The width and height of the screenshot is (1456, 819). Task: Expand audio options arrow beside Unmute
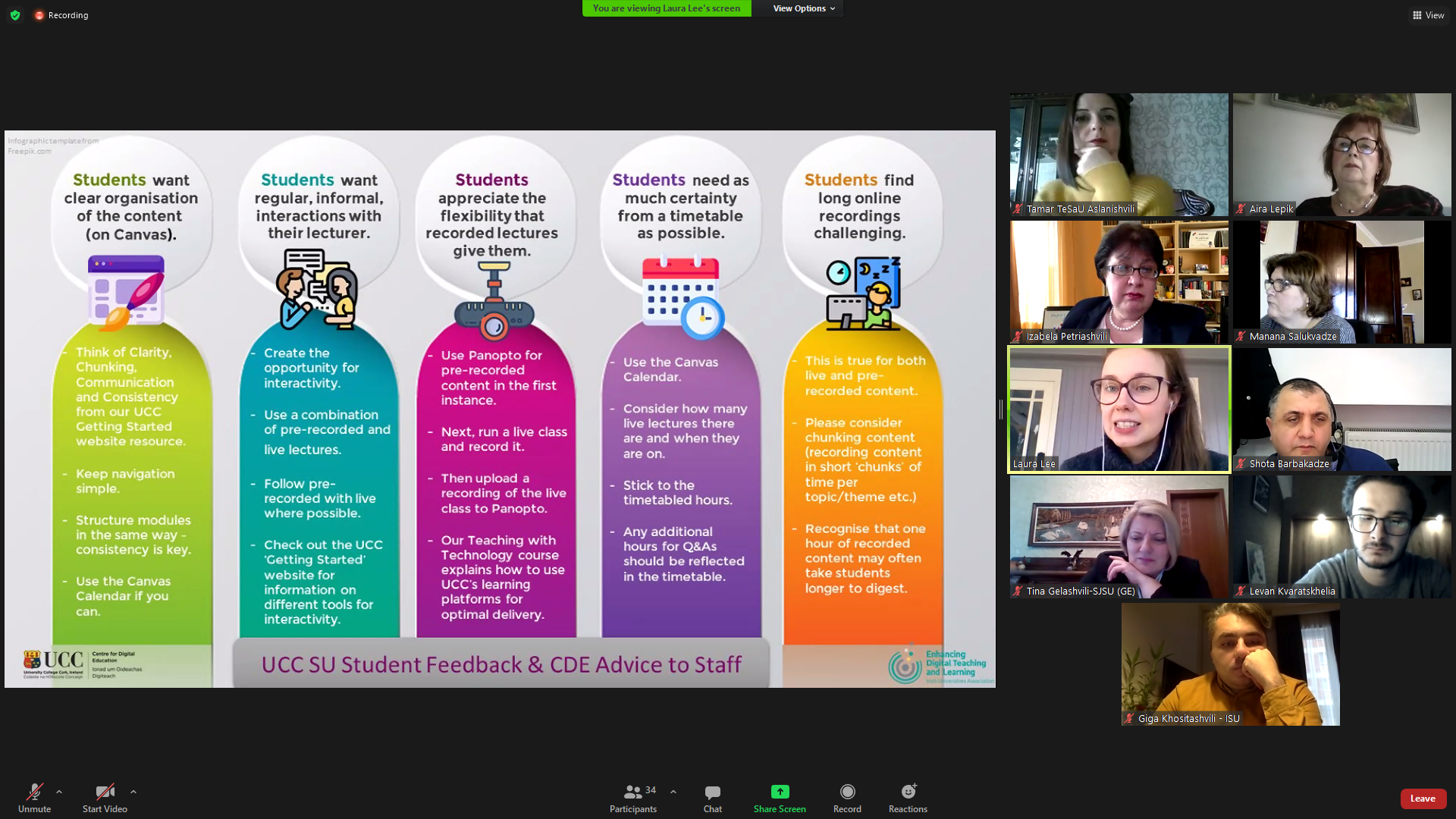59,792
